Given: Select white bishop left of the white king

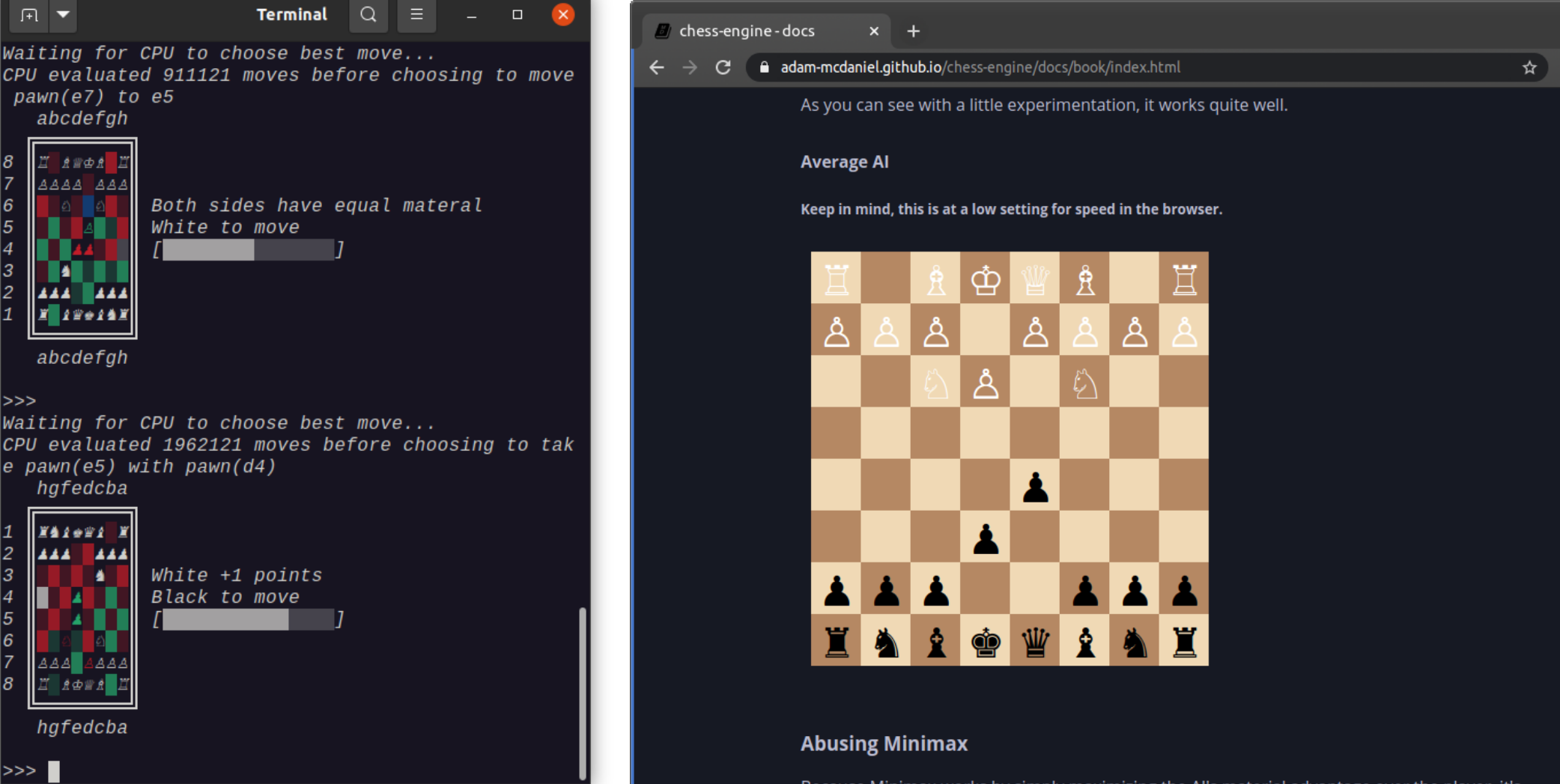Looking at the screenshot, I should point(936,280).
